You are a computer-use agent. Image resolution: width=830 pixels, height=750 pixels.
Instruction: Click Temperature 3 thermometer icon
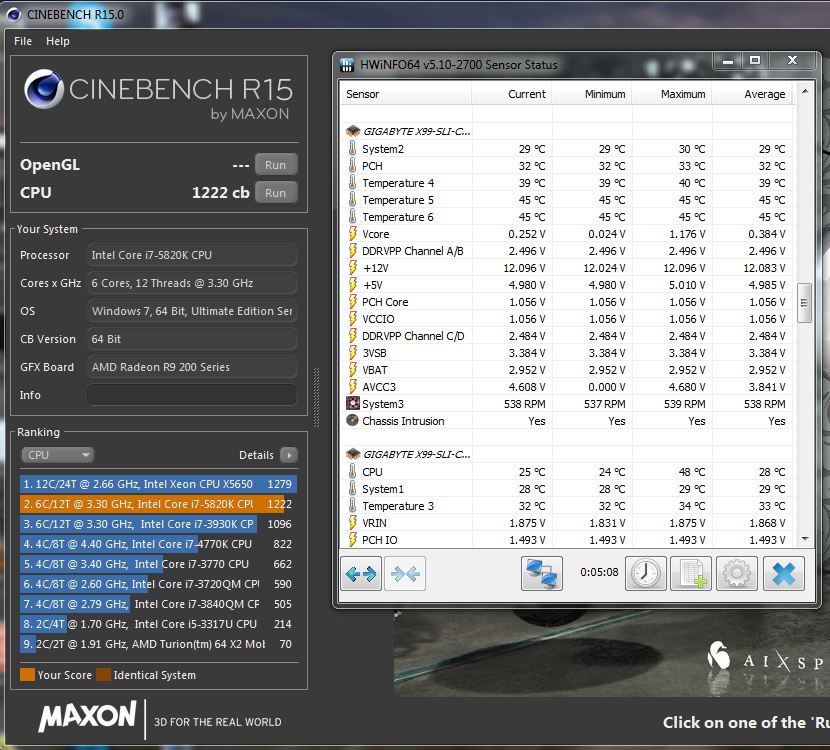click(353, 505)
